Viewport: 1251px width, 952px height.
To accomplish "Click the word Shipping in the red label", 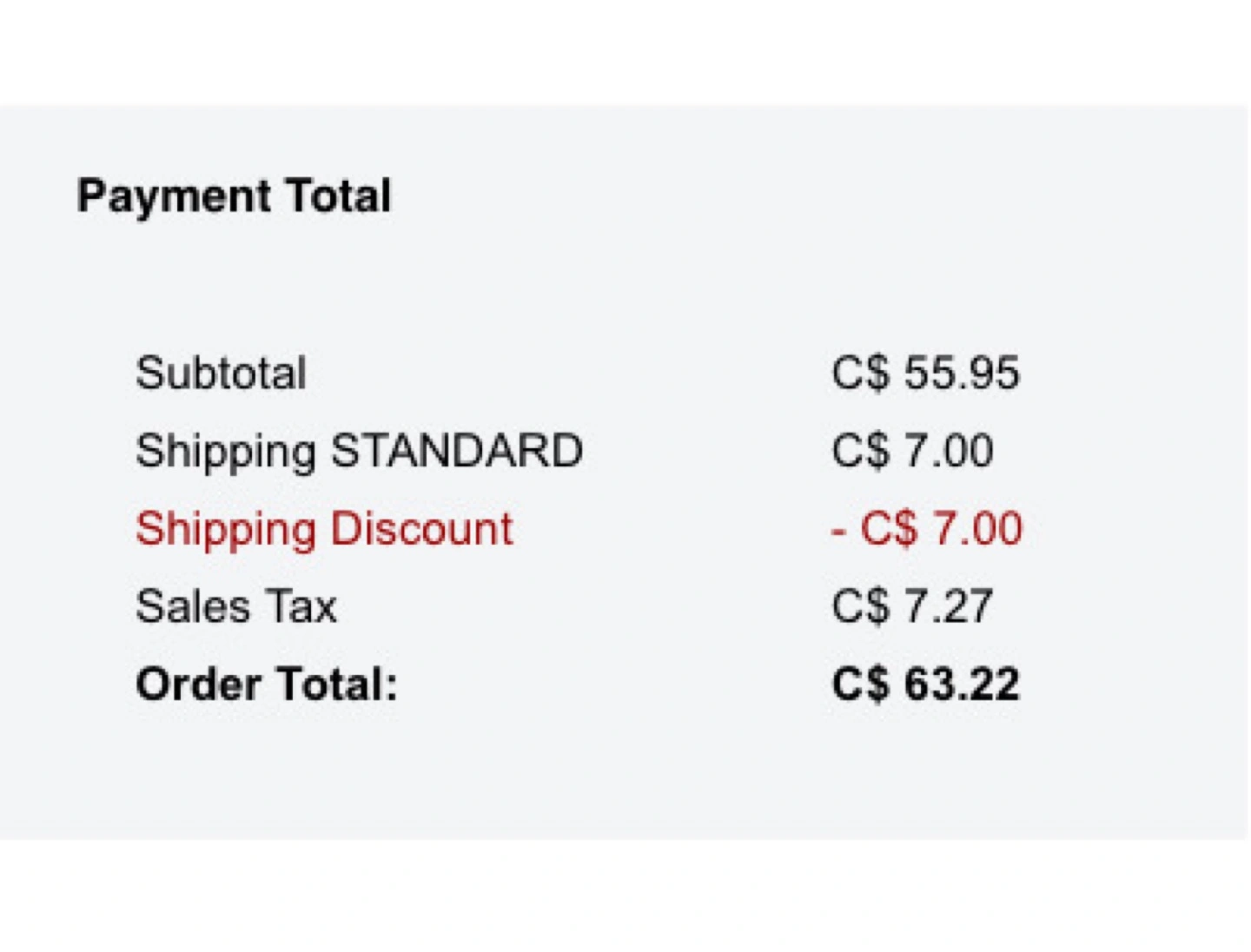I will pyautogui.click(x=226, y=529).
